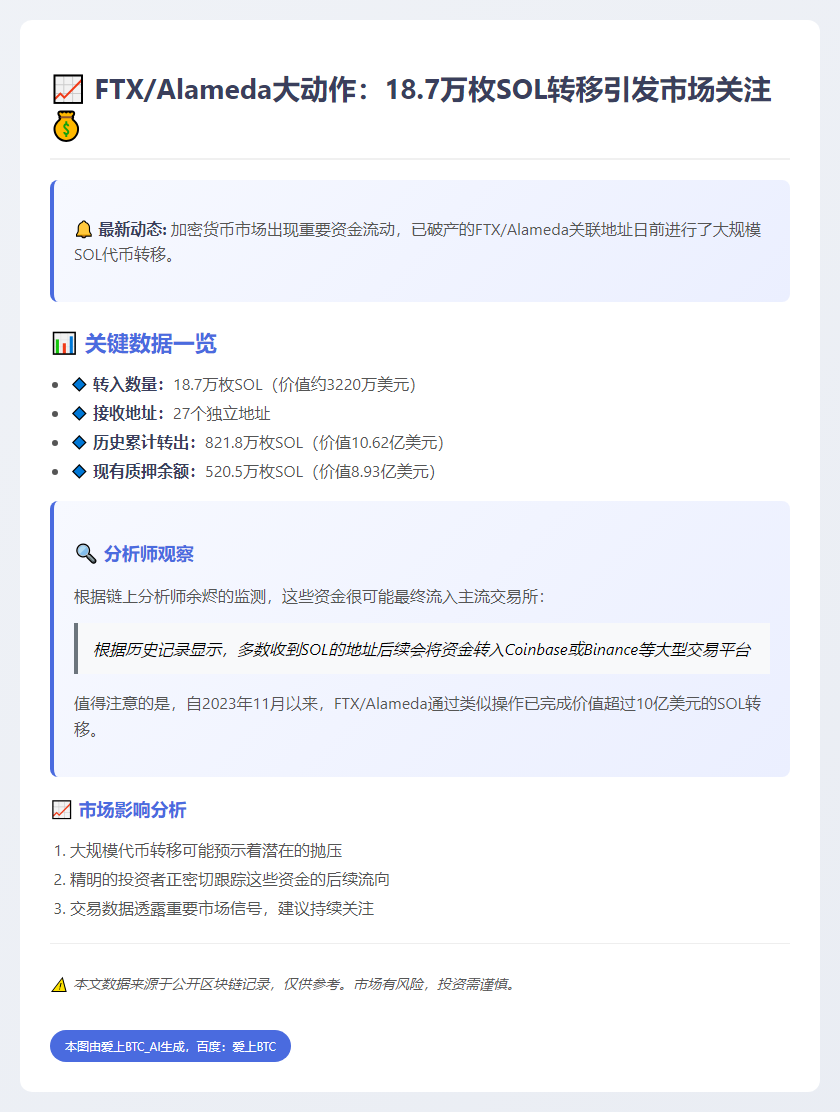The height and width of the screenshot is (1112, 840).
Task: Click the magnifier icon beside 分析师观察
Action: click(x=86, y=554)
